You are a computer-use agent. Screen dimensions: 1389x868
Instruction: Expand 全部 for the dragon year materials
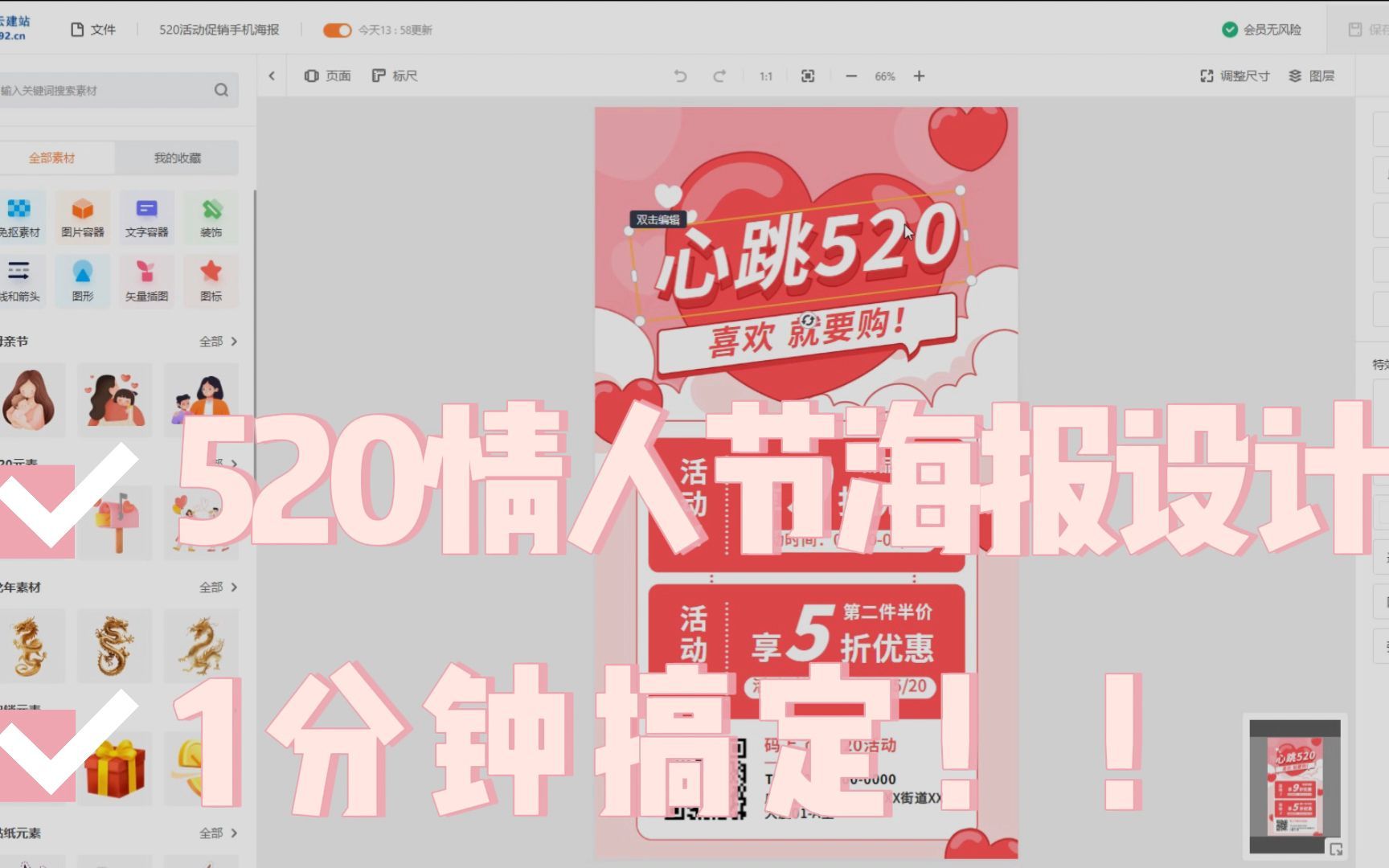click(218, 588)
